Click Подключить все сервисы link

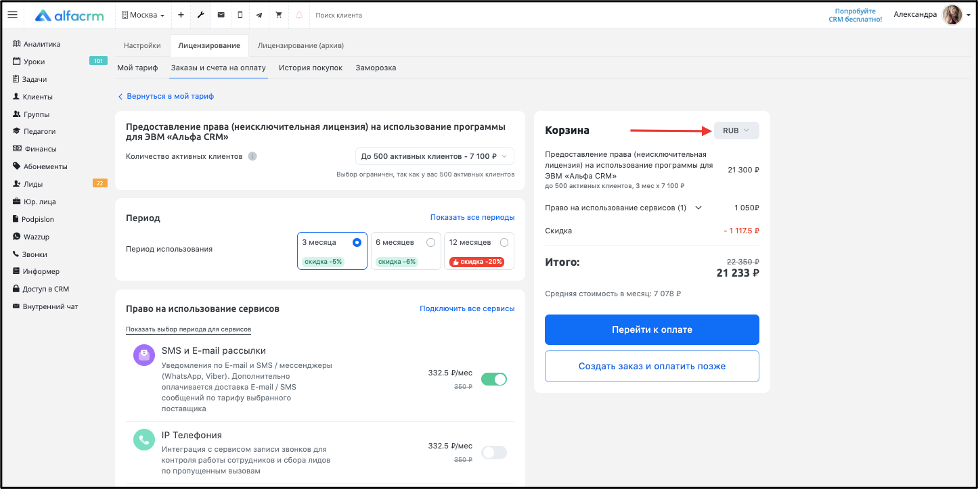pos(467,309)
